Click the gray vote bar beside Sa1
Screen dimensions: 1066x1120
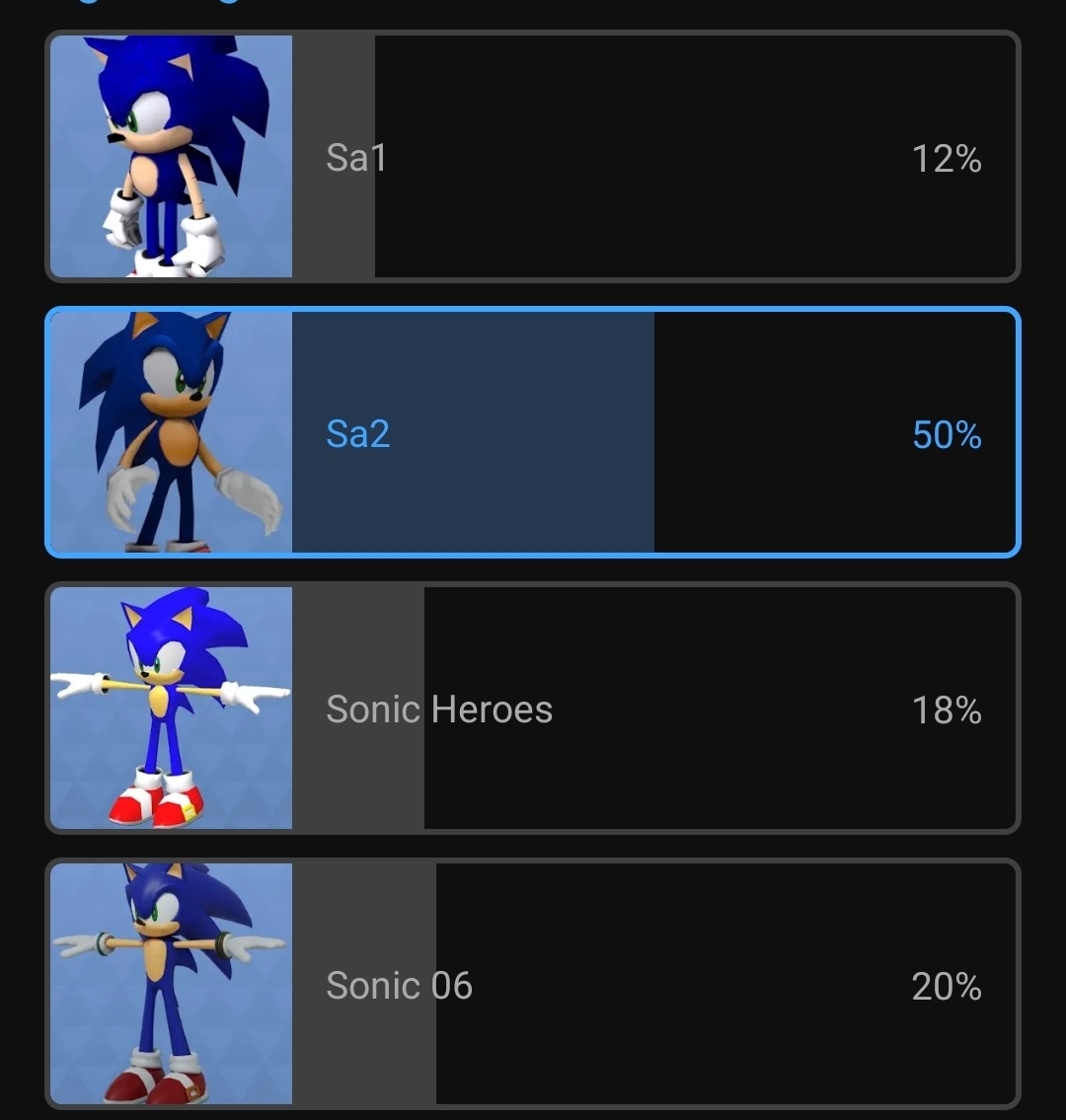click(x=334, y=157)
